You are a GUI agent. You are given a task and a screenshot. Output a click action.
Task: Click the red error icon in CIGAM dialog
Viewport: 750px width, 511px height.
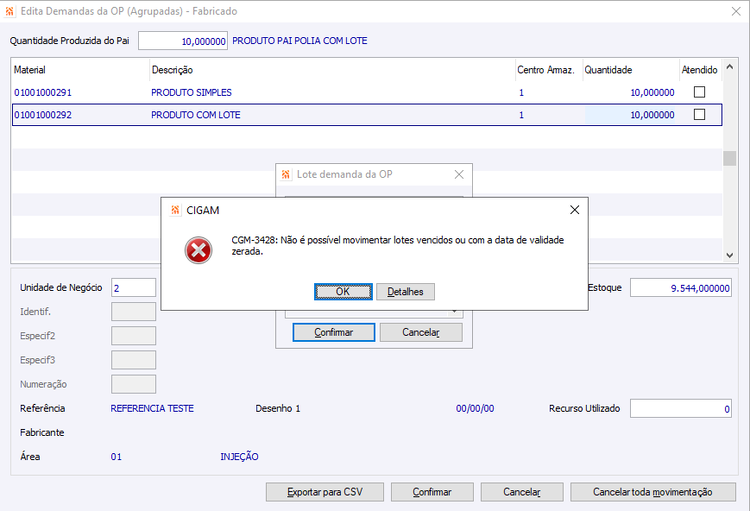pos(199,250)
